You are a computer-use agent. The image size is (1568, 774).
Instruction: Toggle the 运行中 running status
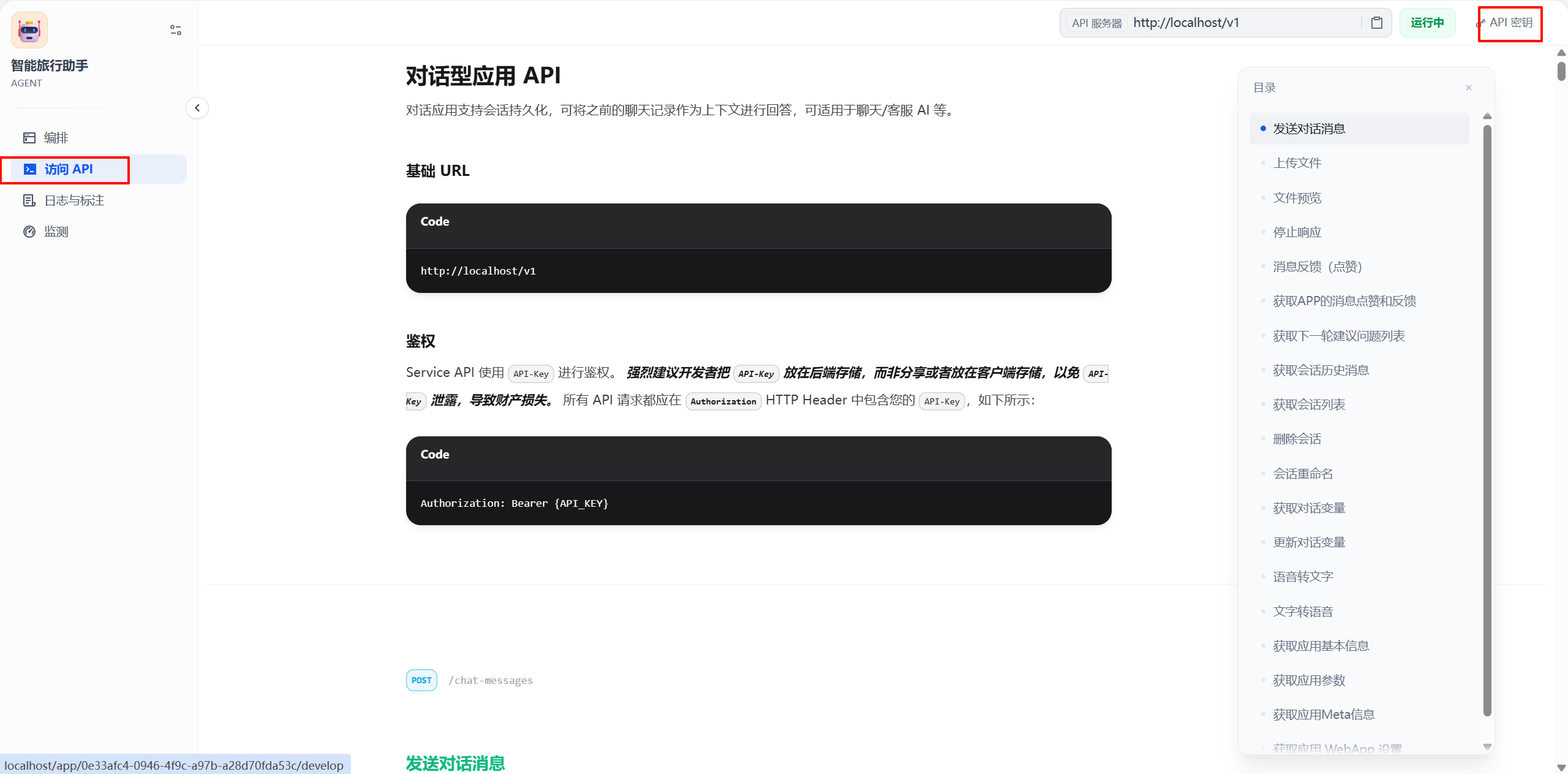pos(1427,23)
